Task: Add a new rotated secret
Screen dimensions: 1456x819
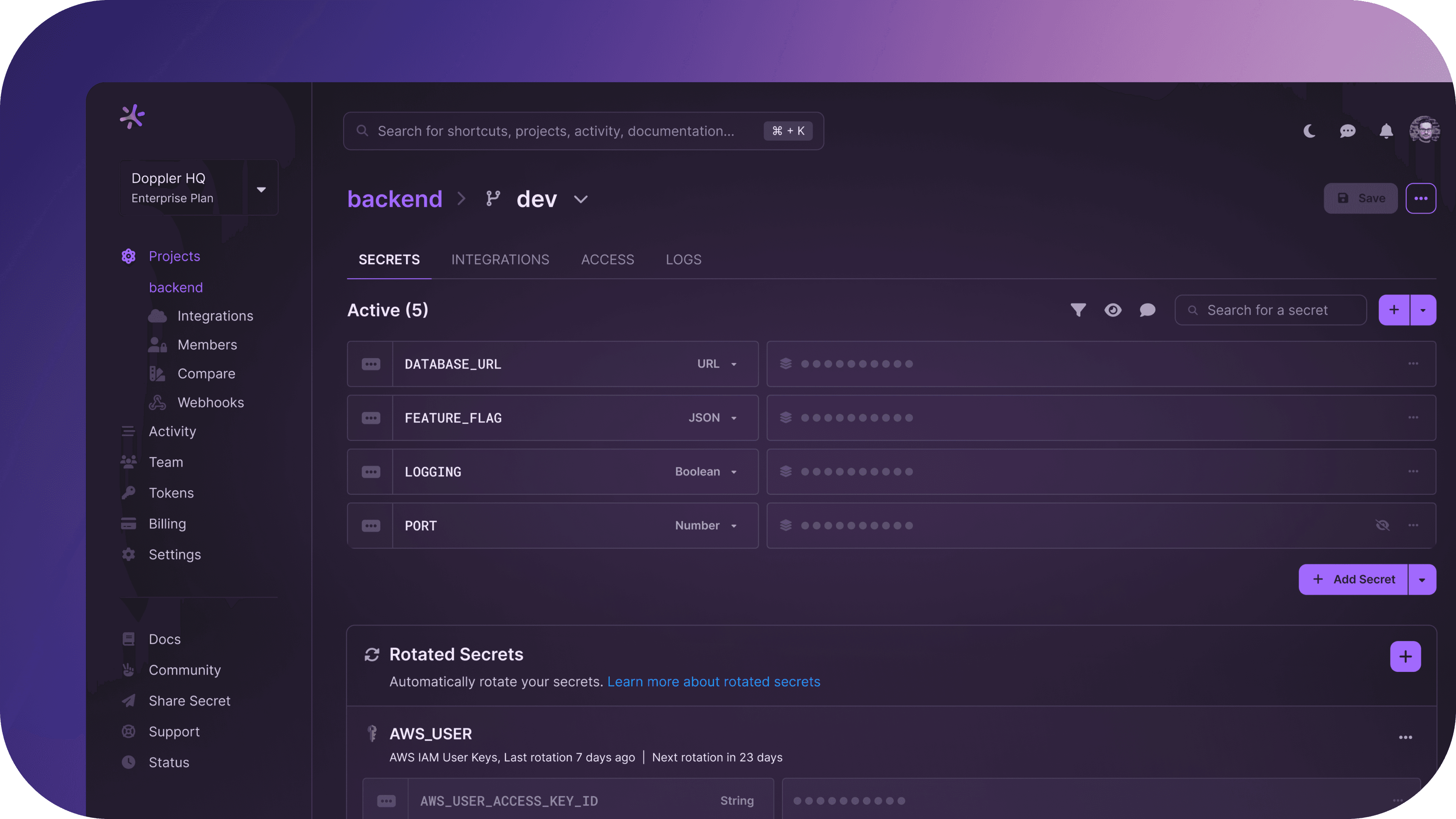Action: click(x=1405, y=656)
